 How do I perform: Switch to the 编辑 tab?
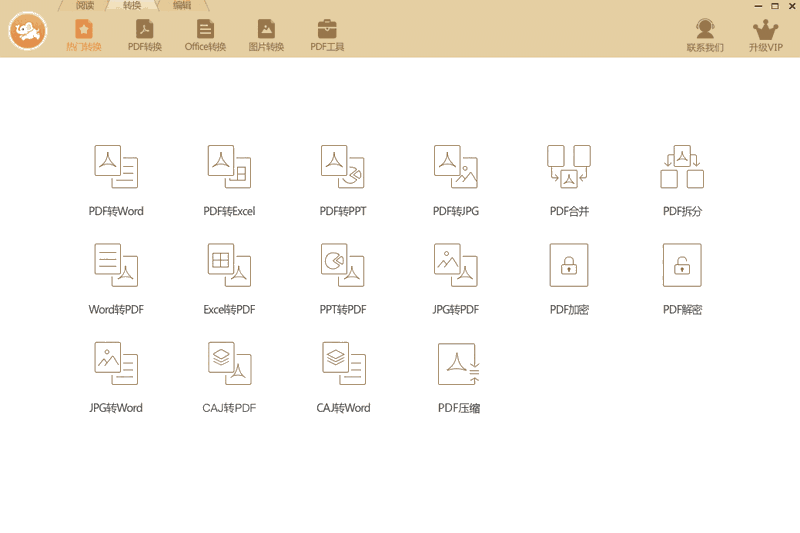coord(181,6)
